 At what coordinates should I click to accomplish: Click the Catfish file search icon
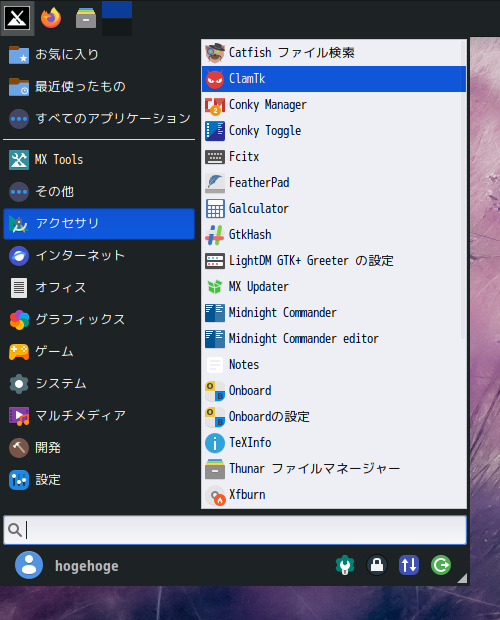pyautogui.click(x=215, y=53)
